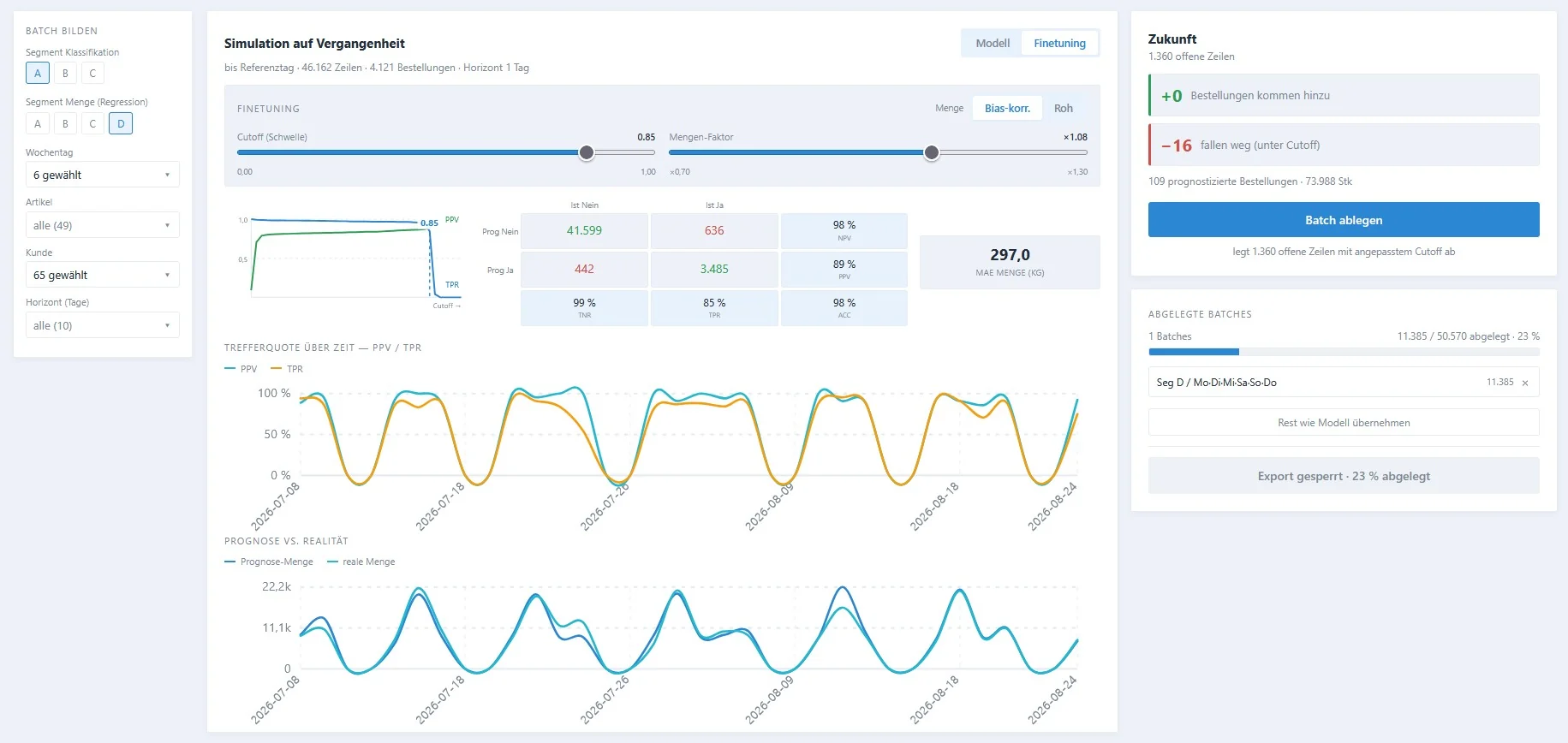The width and height of the screenshot is (1568, 743).
Task: Open the Kunde dropdown showing 65 gewählt
Action: pyautogui.click(x=103, y=275)
